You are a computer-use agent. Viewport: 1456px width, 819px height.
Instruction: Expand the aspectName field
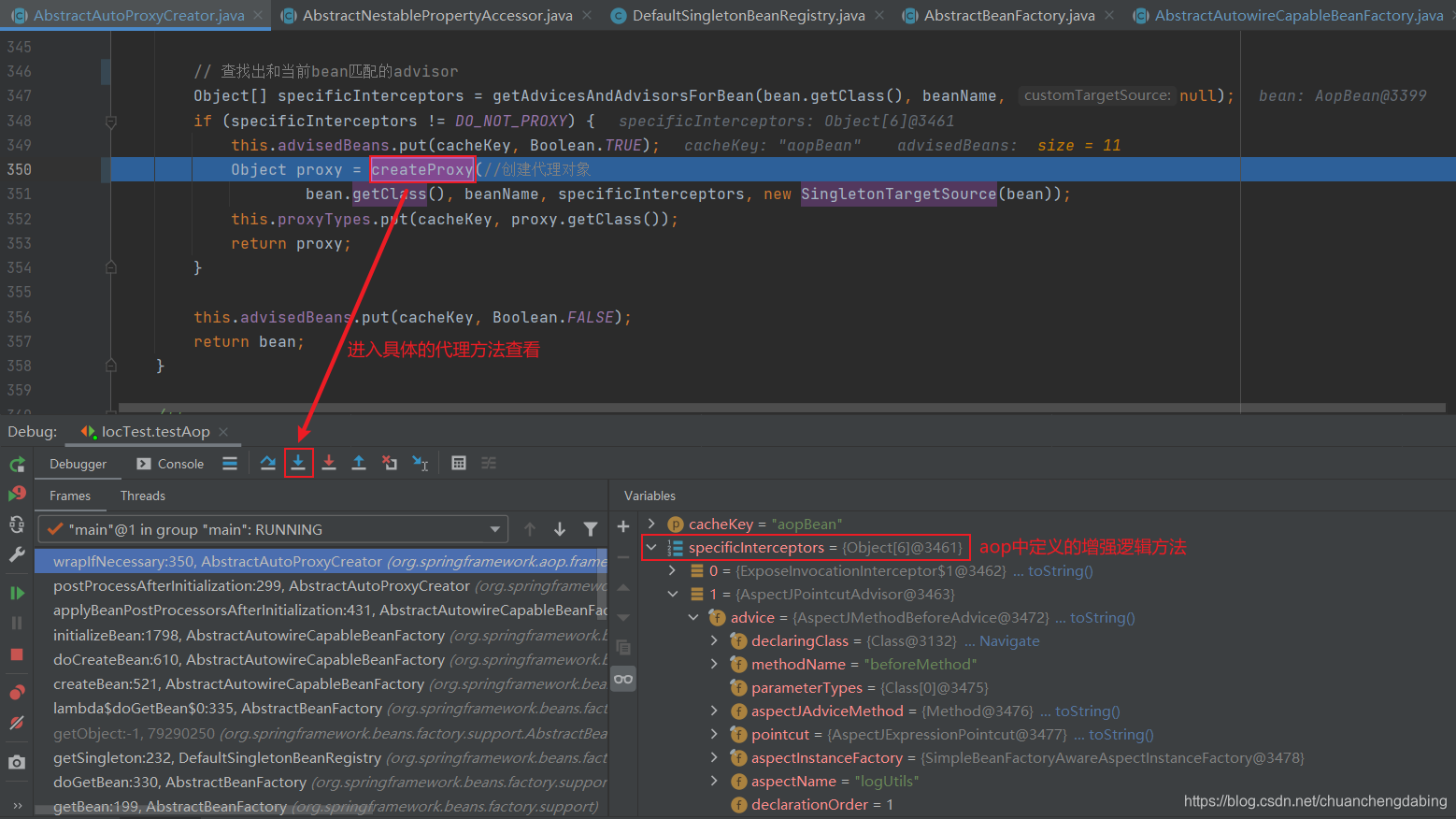coord(714,781)
